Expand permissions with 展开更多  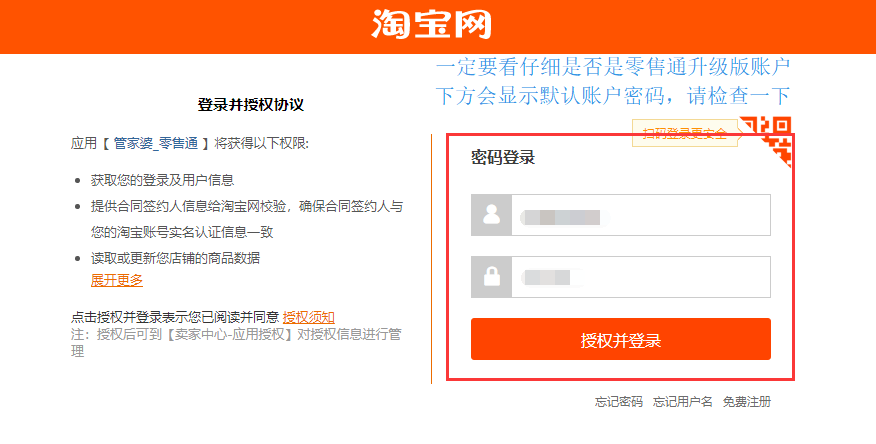(x=117, y=280)
